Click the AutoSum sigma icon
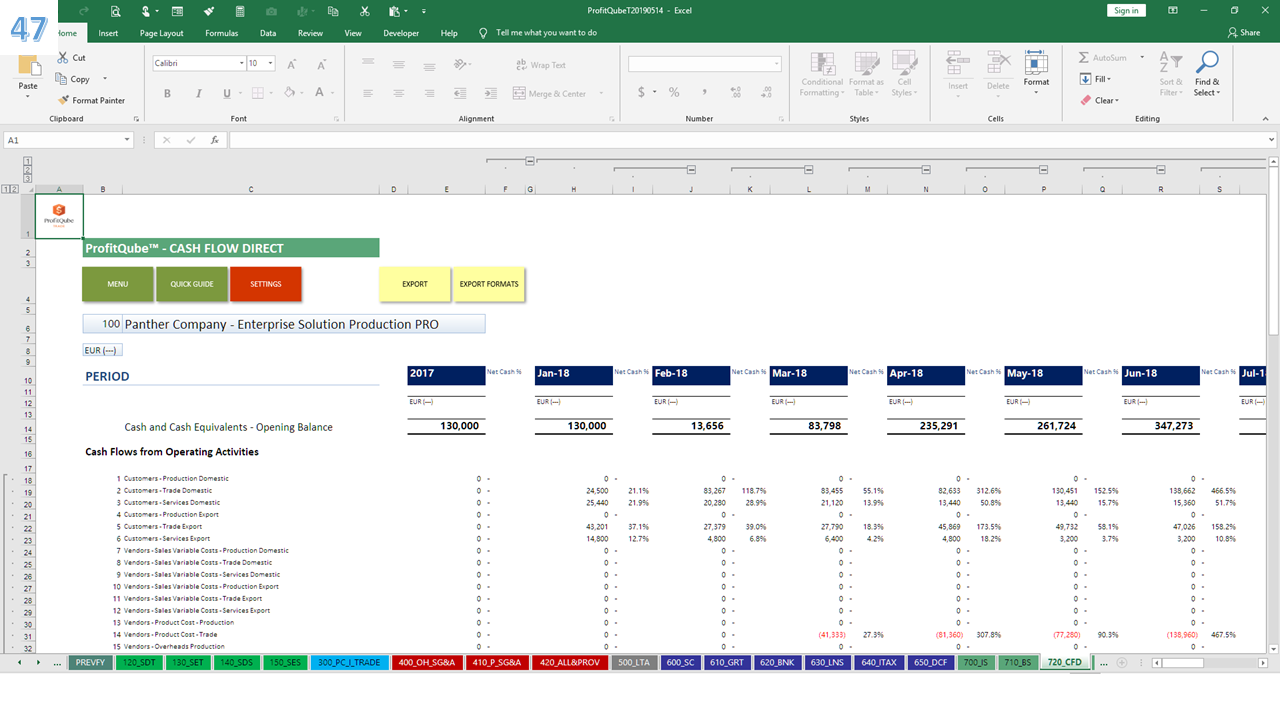This screenshot has width=1280, height=720. [x=1084, y=58]
